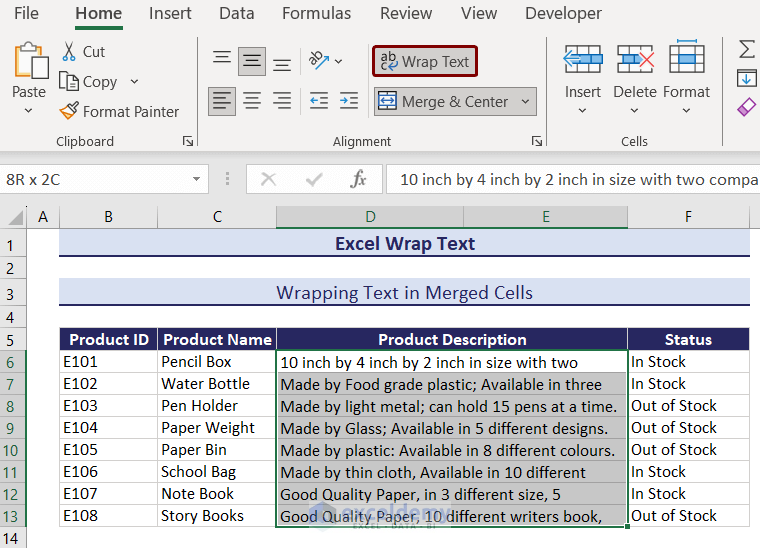Viewport: 760px width, 548px height.
Task: Select the Made by Glass description cell
Action: [x=452, y=428]
